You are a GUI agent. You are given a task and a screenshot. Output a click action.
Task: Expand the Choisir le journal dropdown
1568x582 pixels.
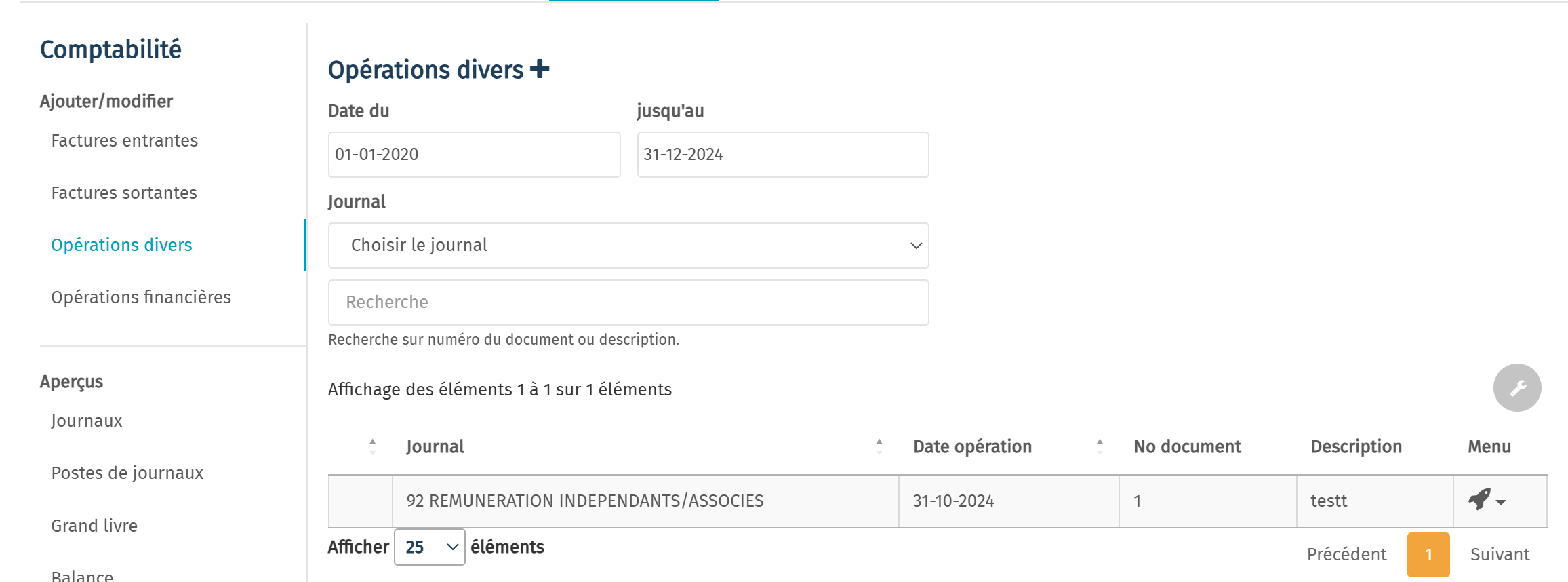coord(628,246)
